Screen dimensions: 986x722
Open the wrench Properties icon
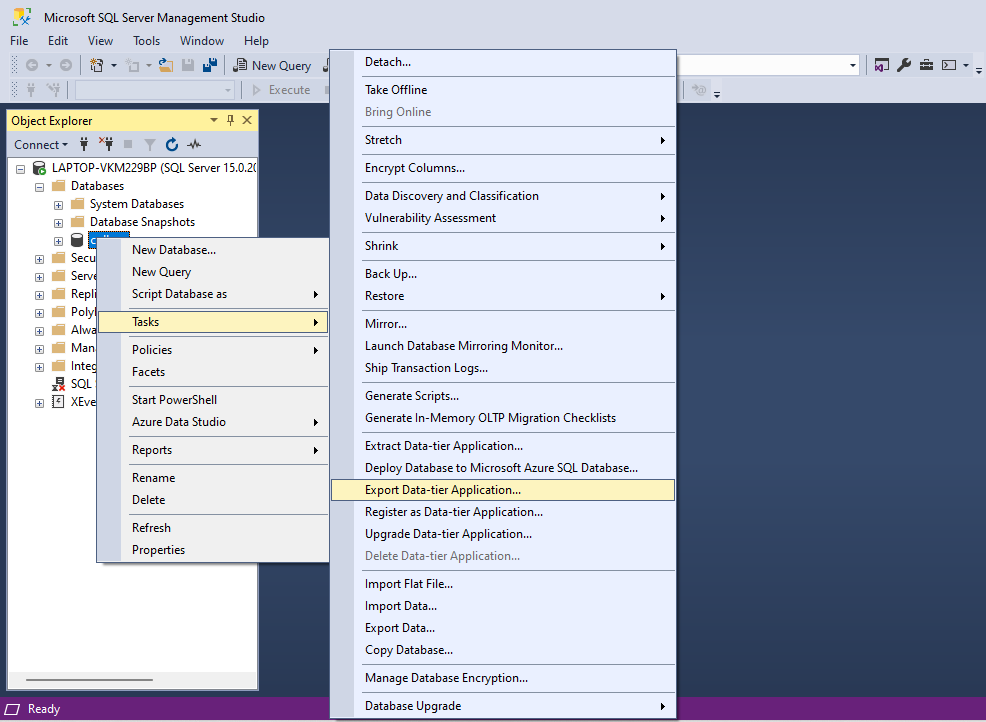[904, 65]
